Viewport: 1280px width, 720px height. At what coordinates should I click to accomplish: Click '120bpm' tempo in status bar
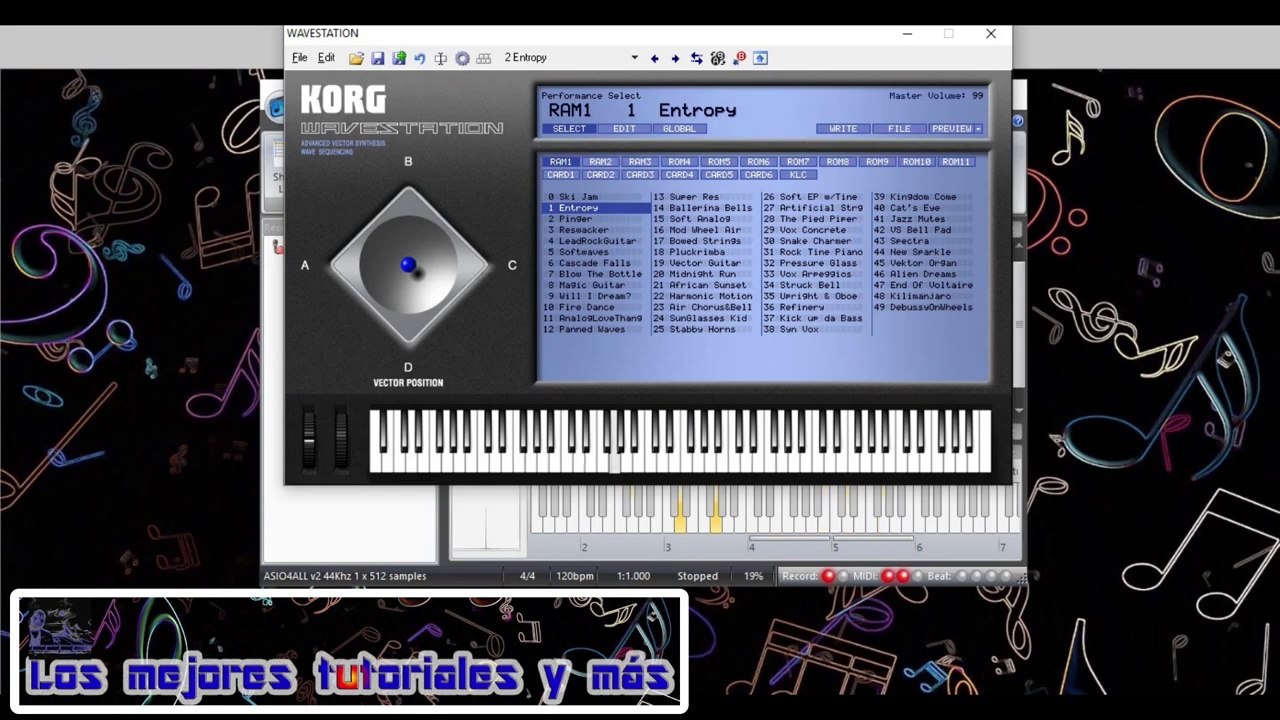(575, 576)
